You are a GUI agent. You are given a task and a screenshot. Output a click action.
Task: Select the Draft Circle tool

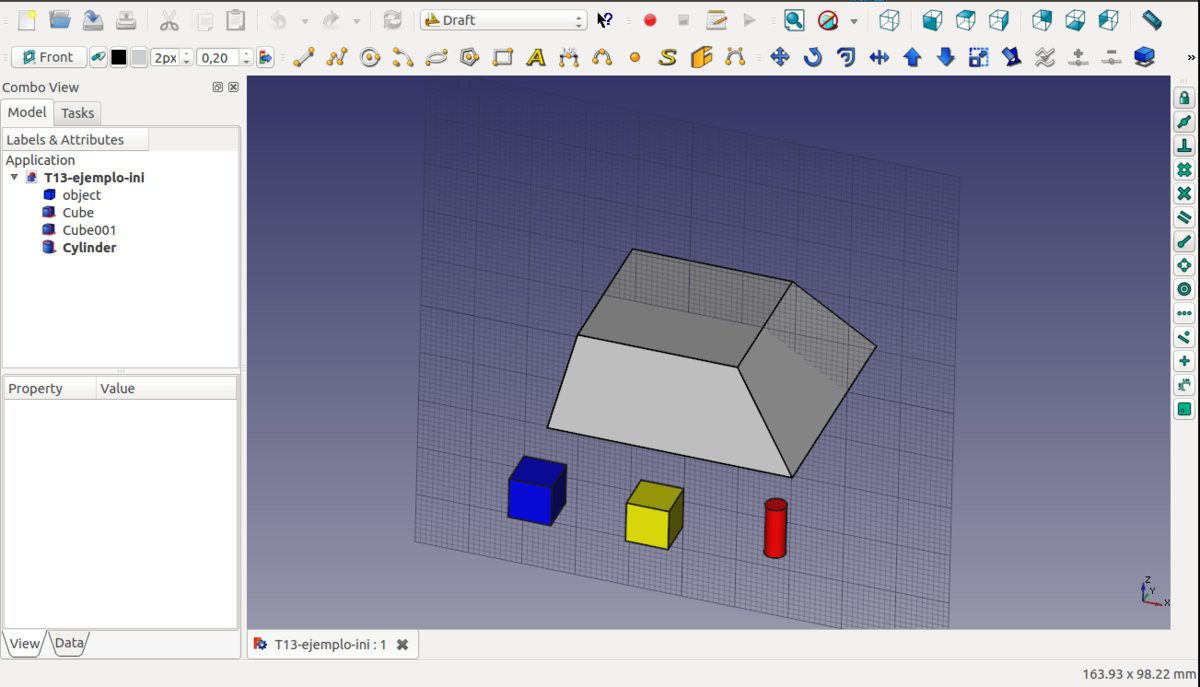(x=370, y=58)
